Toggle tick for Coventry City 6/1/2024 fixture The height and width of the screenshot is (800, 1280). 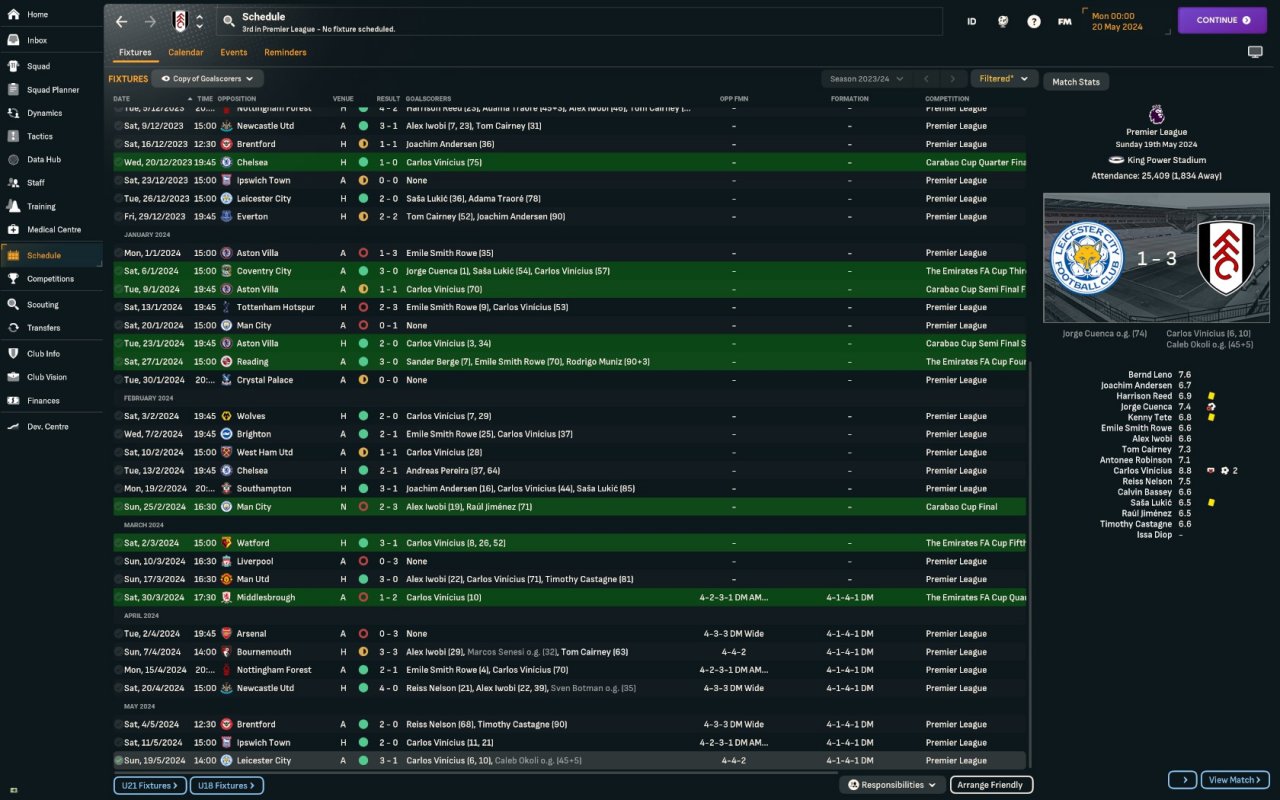(x=119, y=271)
